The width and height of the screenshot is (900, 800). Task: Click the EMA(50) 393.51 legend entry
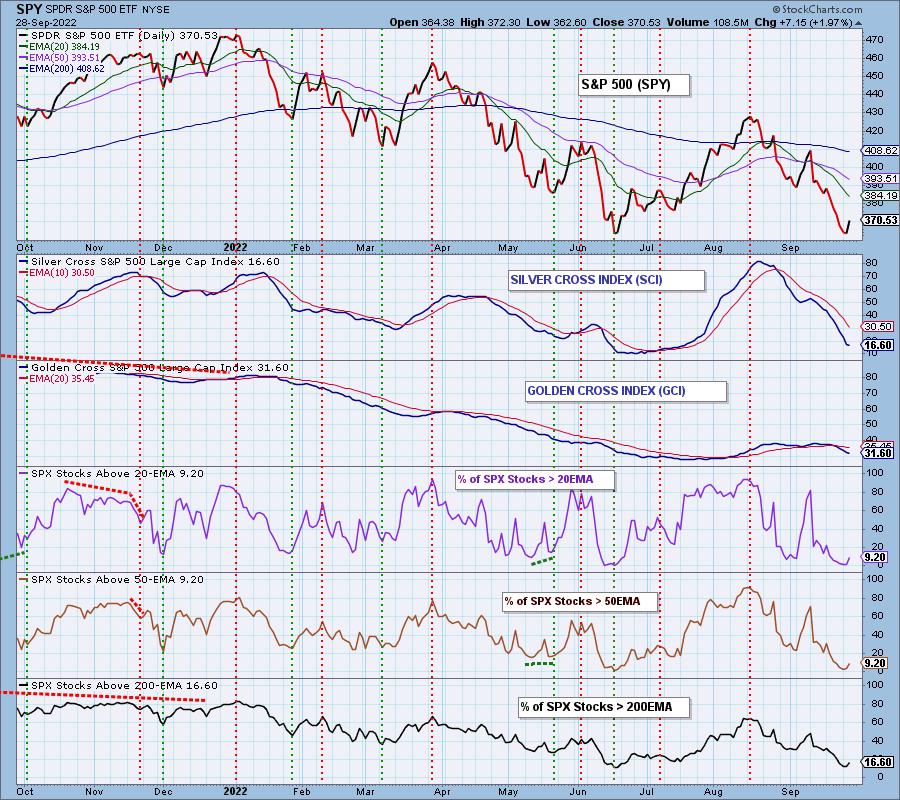[59, 57]
